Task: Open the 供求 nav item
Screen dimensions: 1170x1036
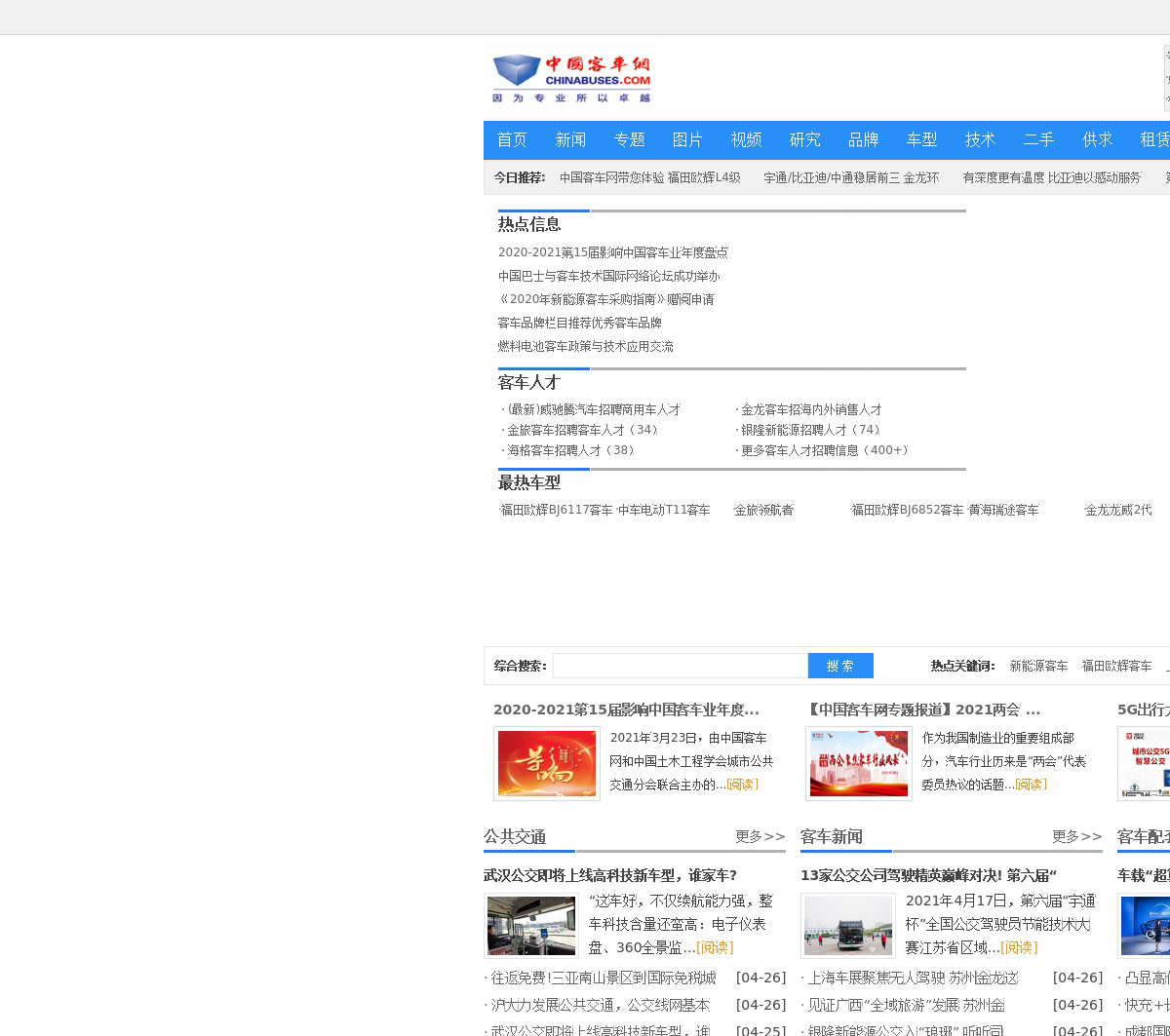Action: 1097,139
